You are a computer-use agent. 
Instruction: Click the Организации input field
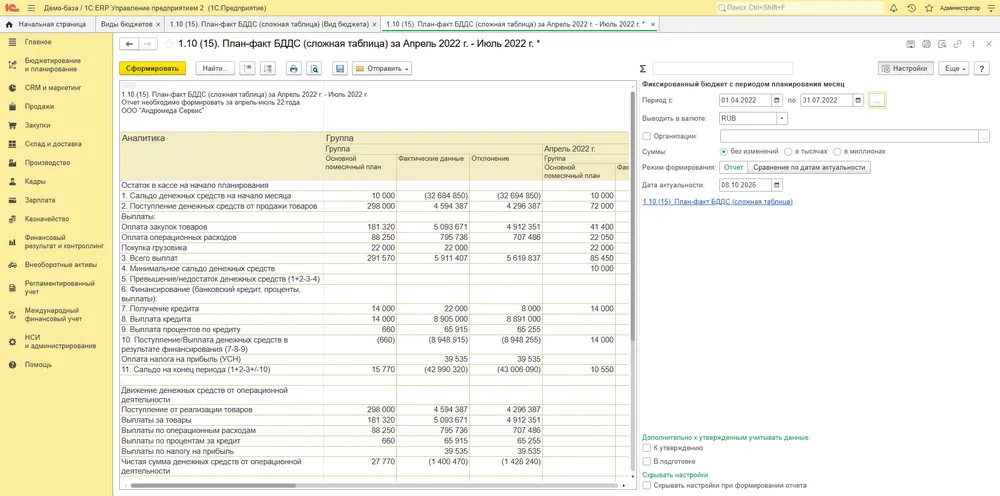click(849, 136)
